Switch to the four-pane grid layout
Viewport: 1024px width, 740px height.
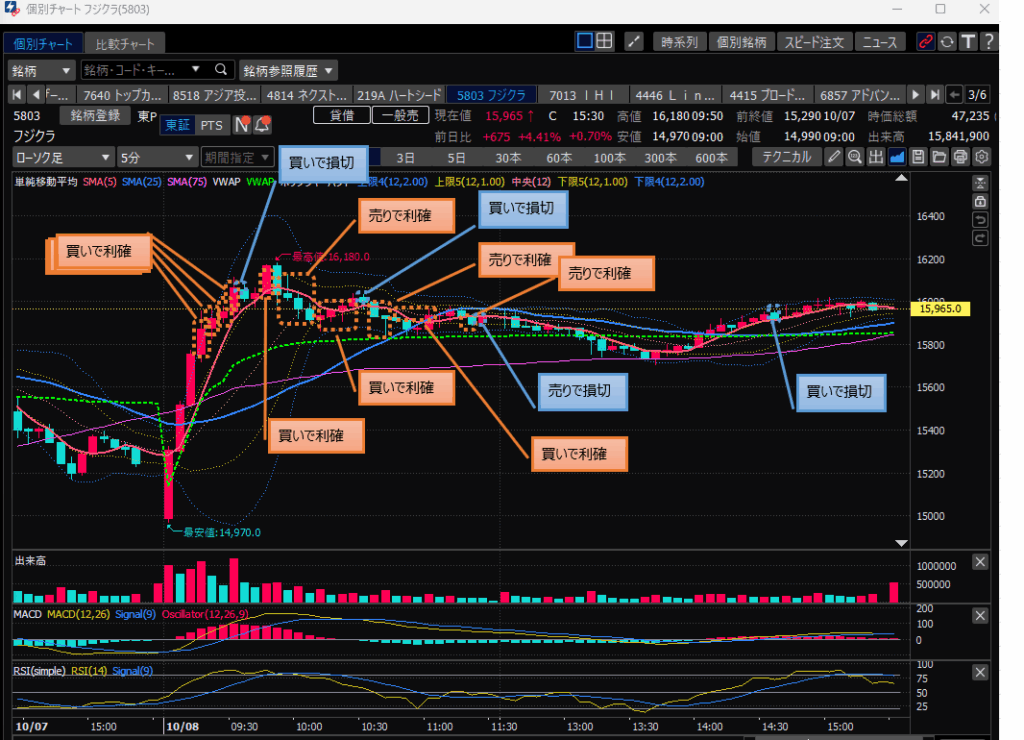605,41
